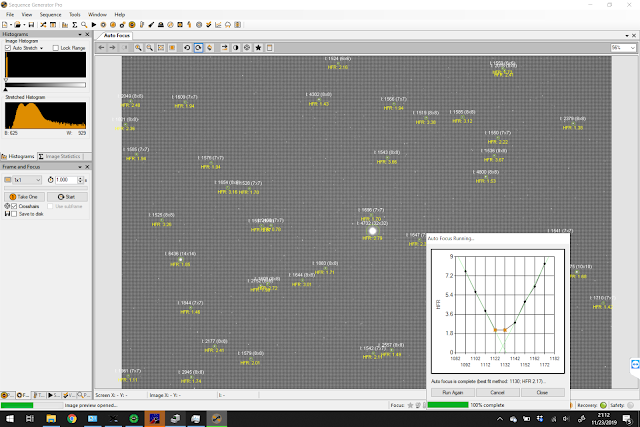Toggle the Auto Stretch checkbox
Screen dimensions: 640x427
tap(8, 48)
